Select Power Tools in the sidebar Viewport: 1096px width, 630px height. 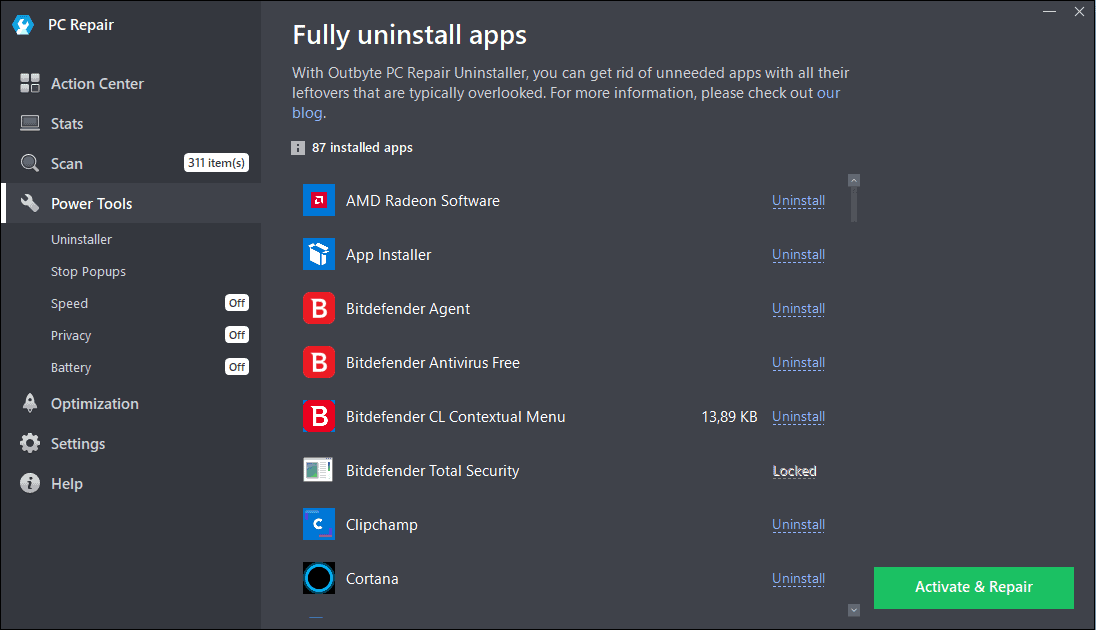tap(131, 203)
